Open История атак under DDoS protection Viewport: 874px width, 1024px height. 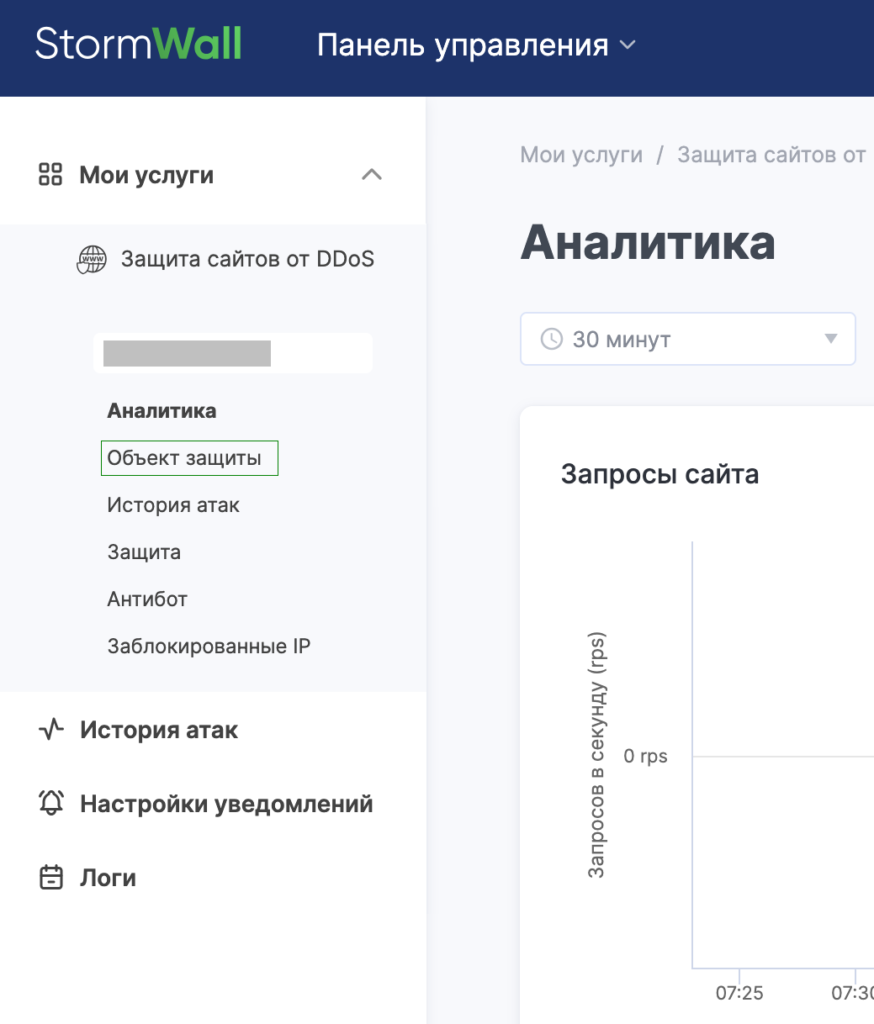173,505
